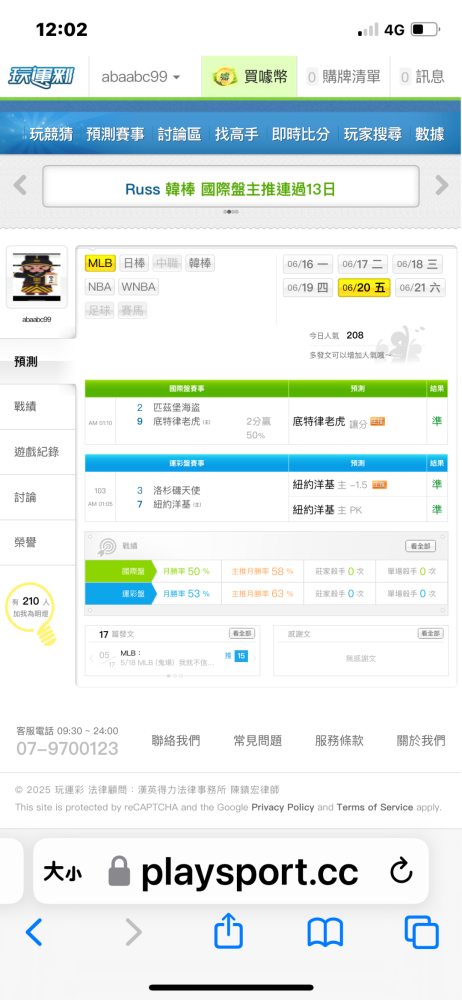The image size is (462, 1000).
Task: Switch to 討論 sidebar tab
Action: (x=37, y=497)
